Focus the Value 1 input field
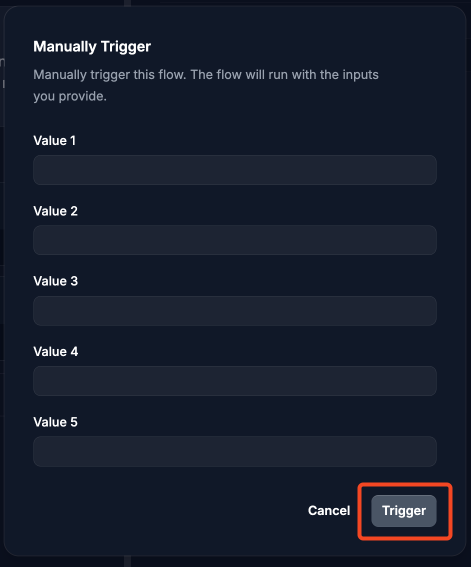The height and width of the screenshot is (567, 471). 235,170
